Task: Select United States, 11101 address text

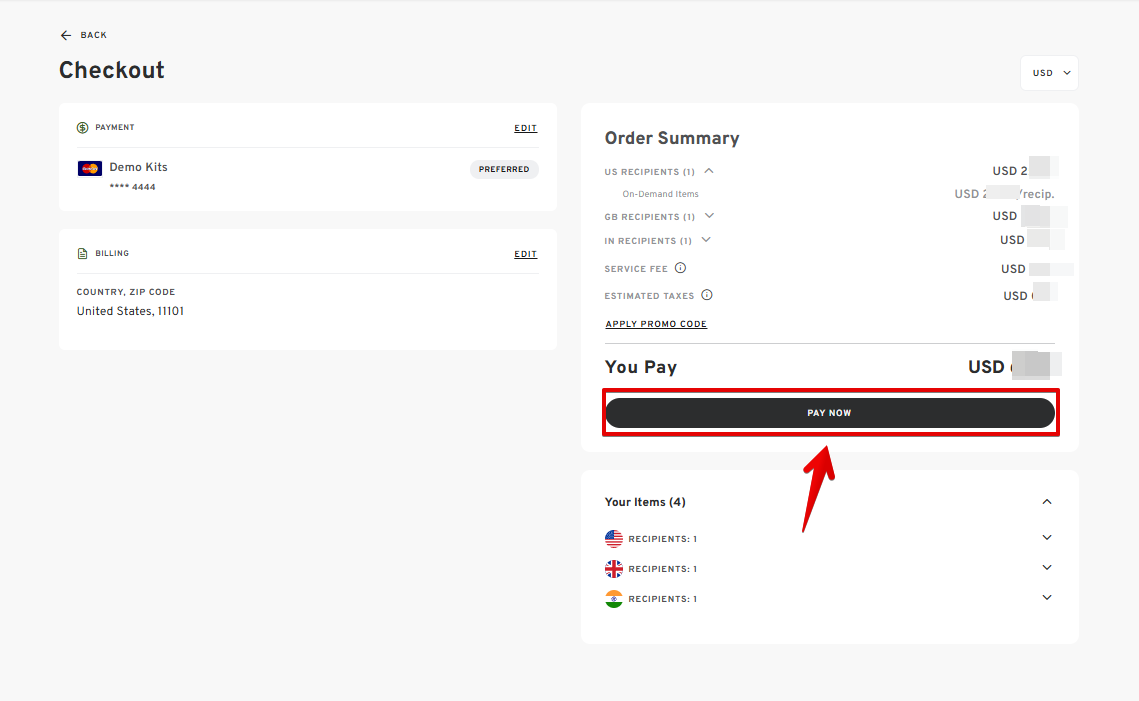Action: [130, 311]
